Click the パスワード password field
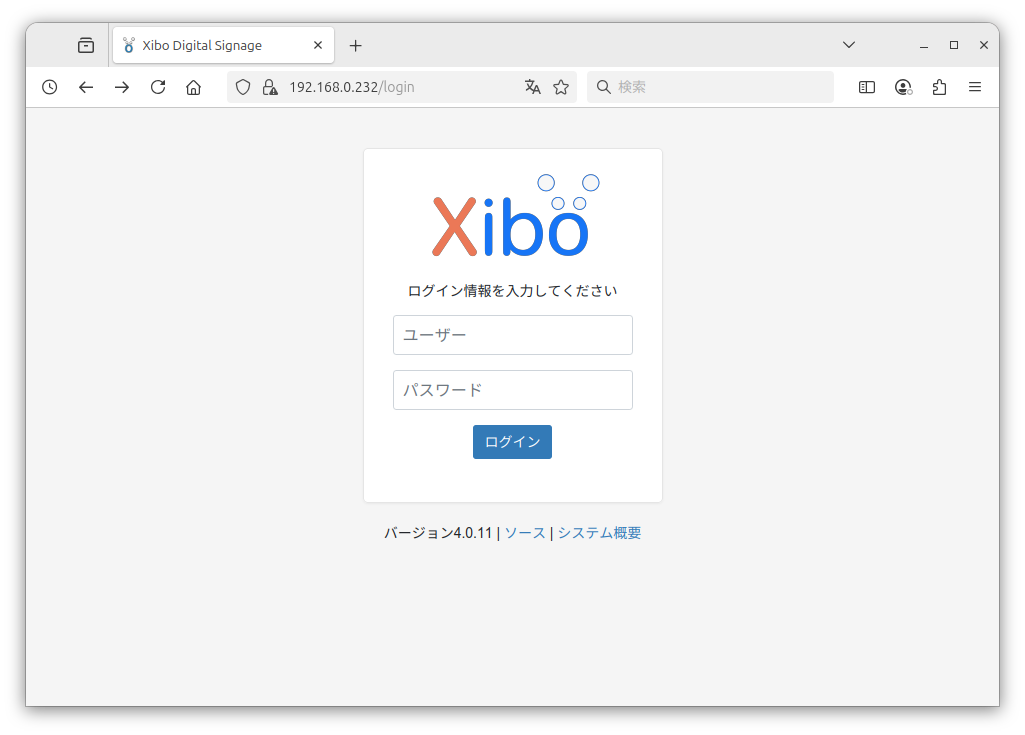The image size is (1025, 735). 512,390
